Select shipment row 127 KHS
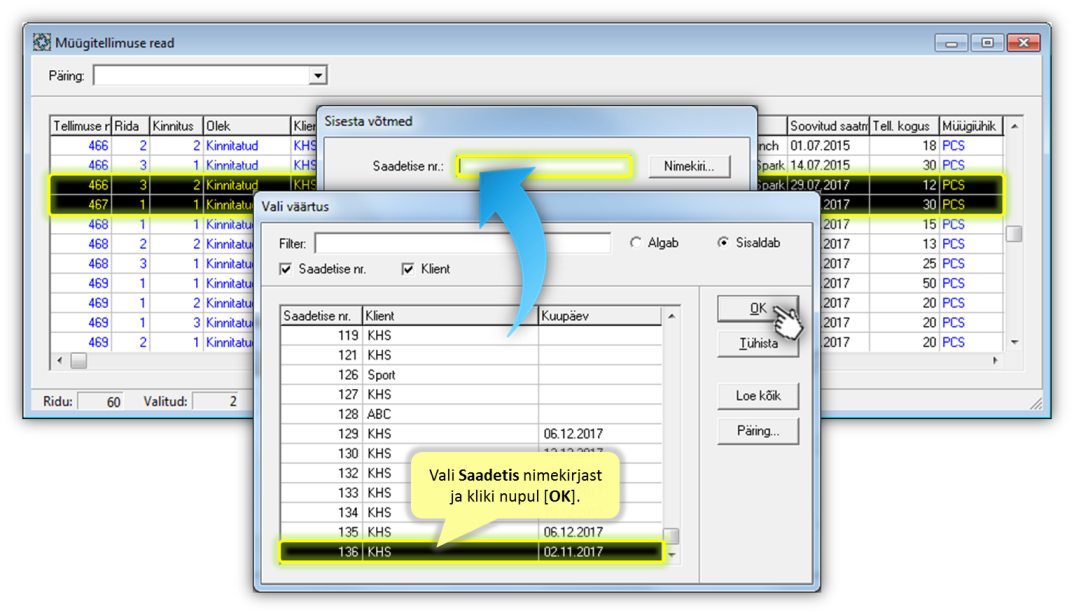This screenshot has height=615, width=1074. click(x=471, y=394)
